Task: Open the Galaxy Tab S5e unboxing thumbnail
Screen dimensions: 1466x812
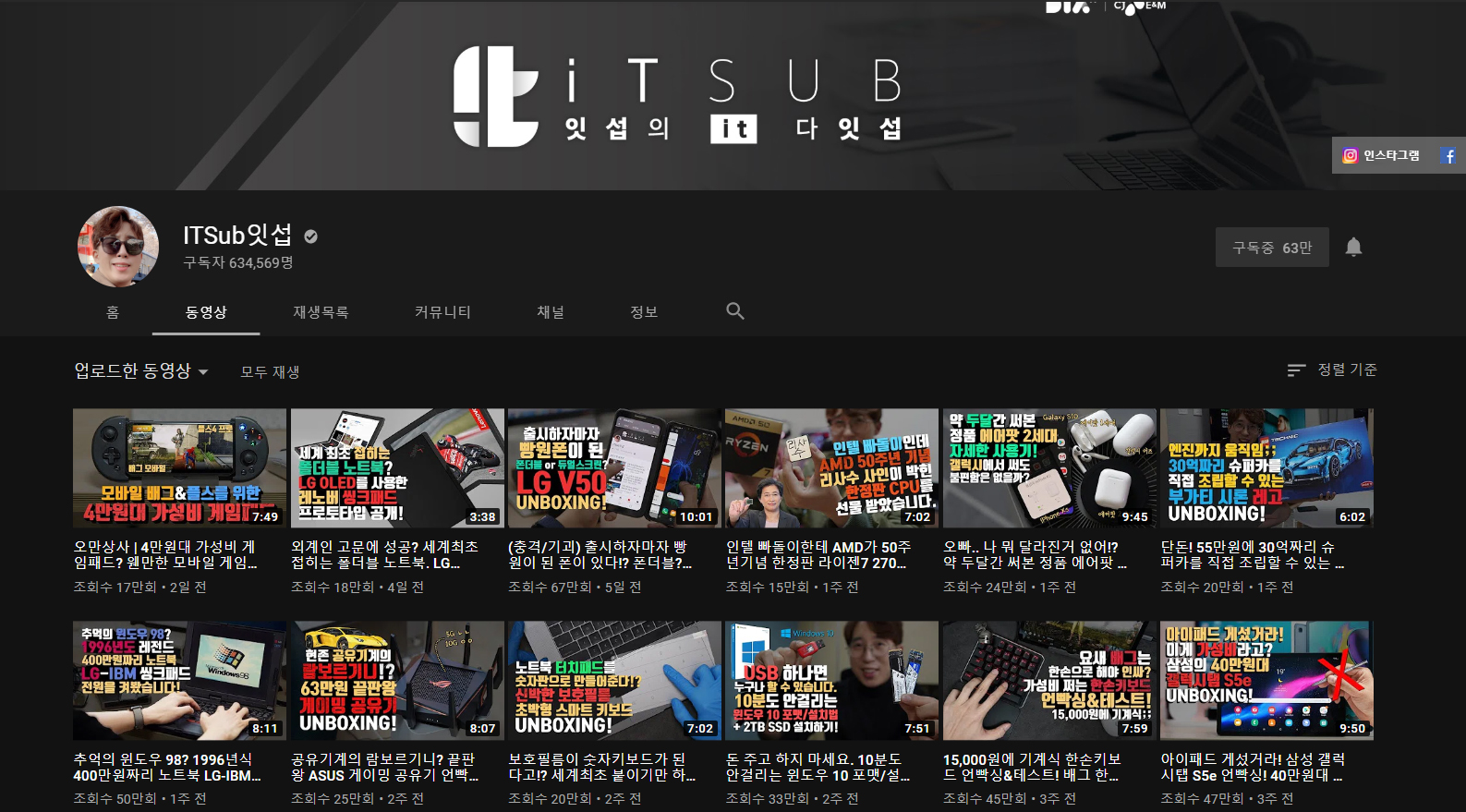Action: [1267, 680]
